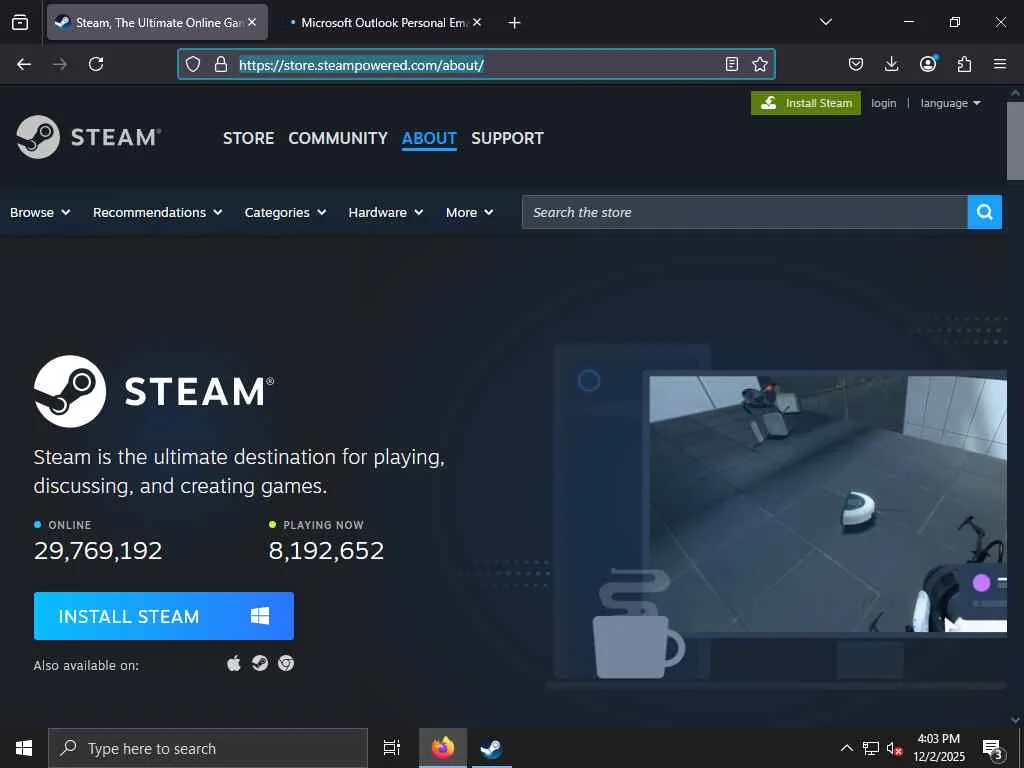1024x768 pixels.
Task: Open the notification center icon
Action: [x=993, y=749]
